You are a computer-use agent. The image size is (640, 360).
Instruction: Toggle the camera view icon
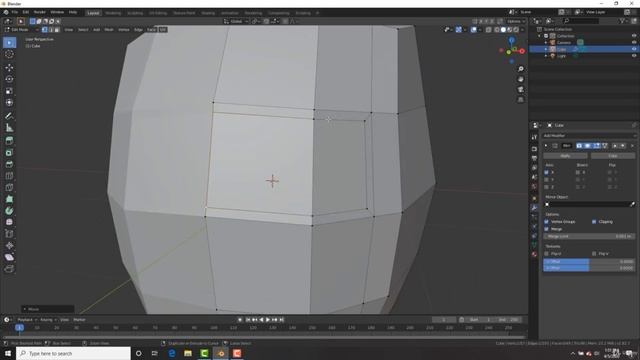(521, 89)
